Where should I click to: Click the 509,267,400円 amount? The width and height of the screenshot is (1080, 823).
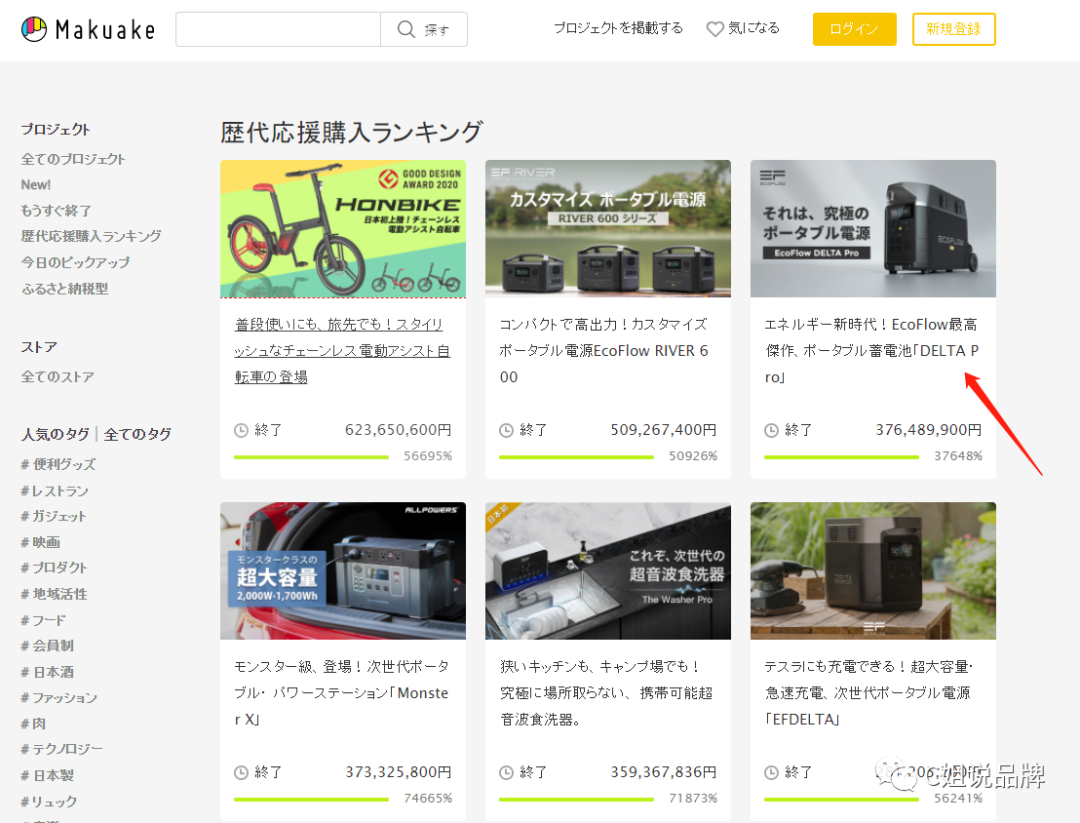click(663, 430)
